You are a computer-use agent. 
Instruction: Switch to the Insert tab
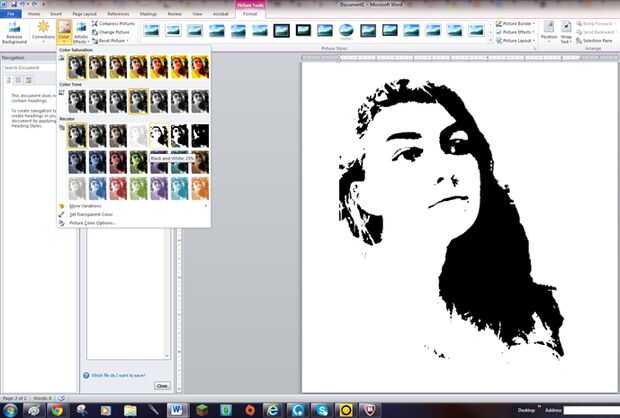click(56, 14)
